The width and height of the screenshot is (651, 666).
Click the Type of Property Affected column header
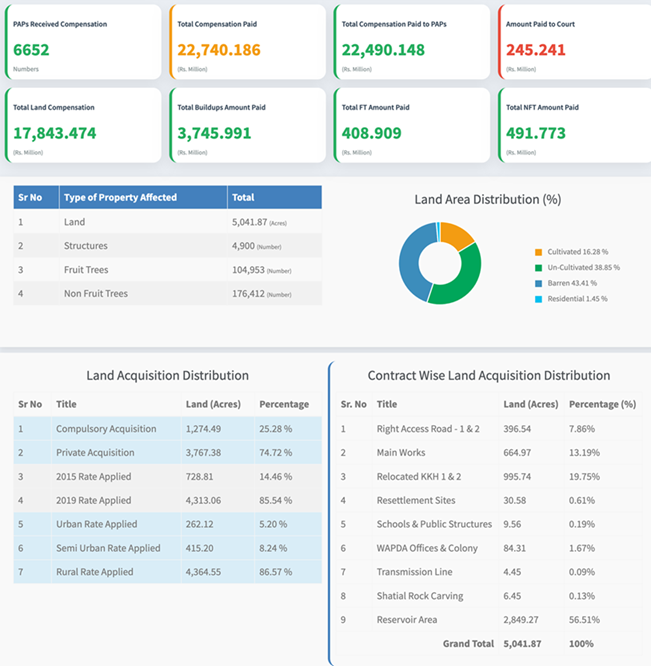pyautogui.click(x=143, y=197)
